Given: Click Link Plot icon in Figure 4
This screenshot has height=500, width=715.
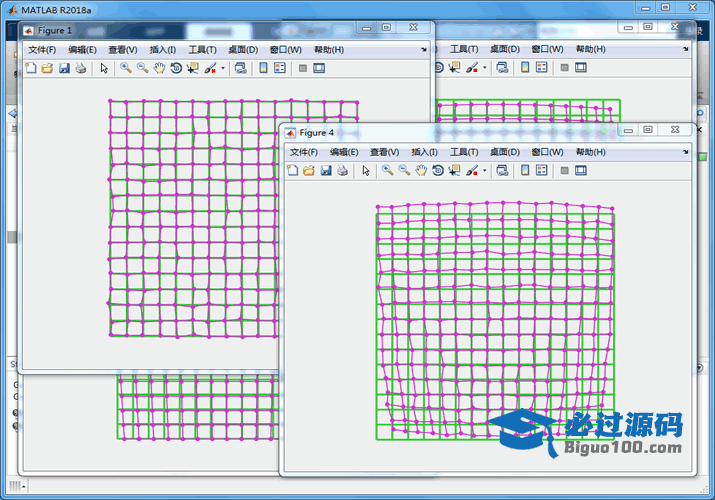Looking at the screenshot, I should pyautogui.click(x=502, y=170).
